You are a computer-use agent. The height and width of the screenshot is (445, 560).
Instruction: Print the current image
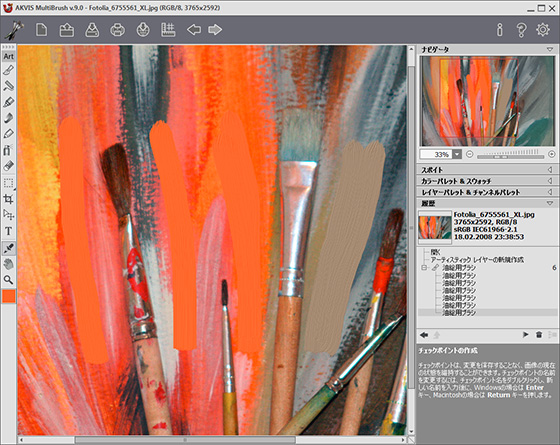(x=118, y=30)
